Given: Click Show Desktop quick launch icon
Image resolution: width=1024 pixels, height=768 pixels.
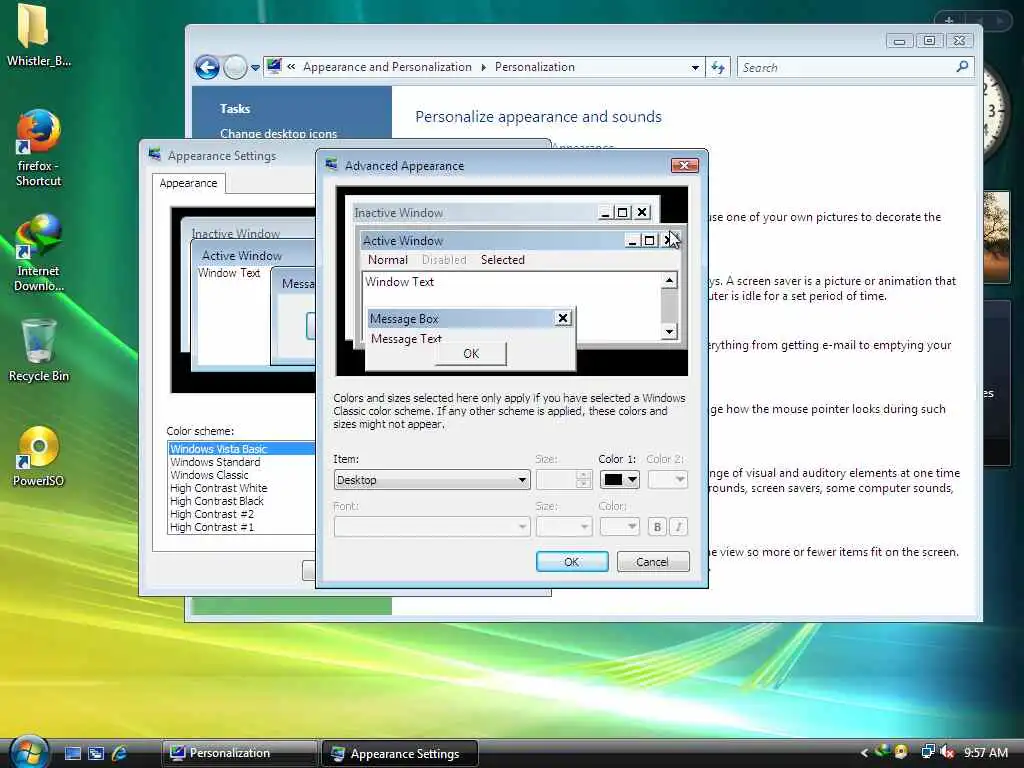Looking at the screenshot, I should [72, 753].
